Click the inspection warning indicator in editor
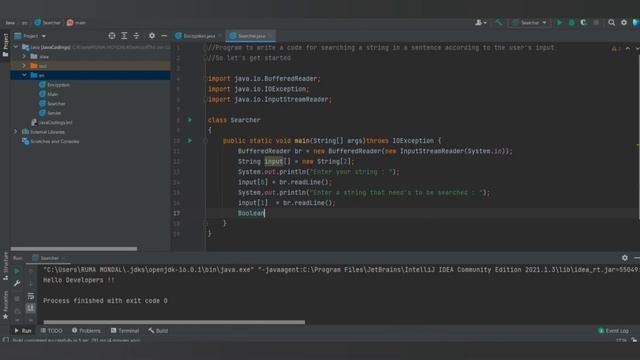This screenshot has width=640, height=360. click(615, 49)
